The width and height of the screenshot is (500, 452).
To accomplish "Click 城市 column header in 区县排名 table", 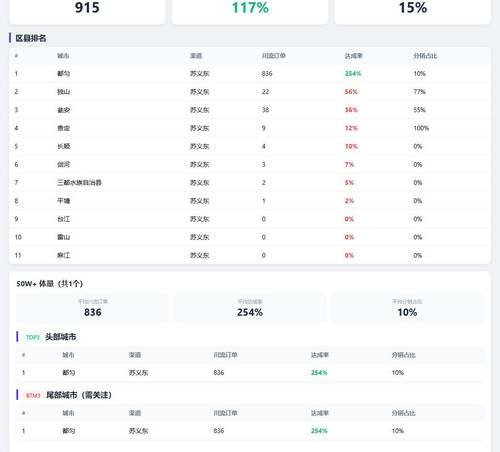I will pyautogui.click(x=63, y=56).
